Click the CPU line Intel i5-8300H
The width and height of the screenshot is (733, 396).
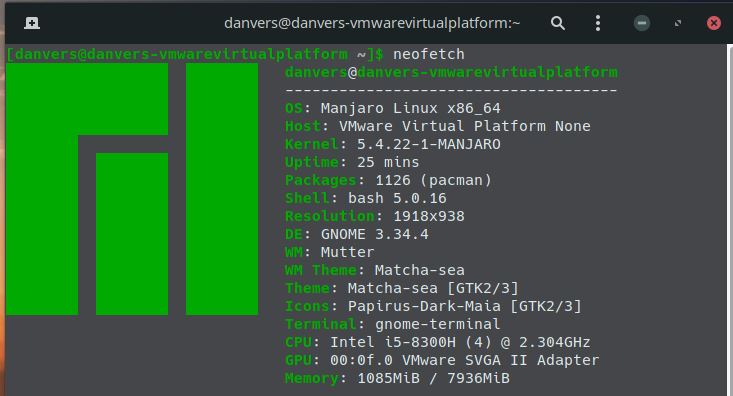pyautogui.click(x=438, y=342)
